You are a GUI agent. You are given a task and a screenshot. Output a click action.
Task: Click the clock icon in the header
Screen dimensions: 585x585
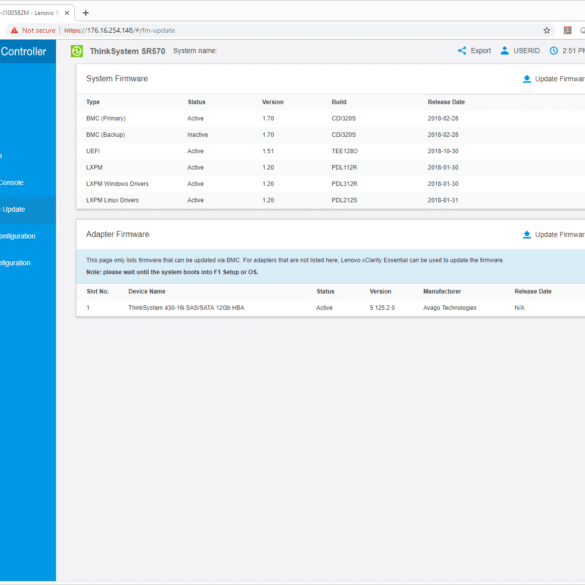coord(554,51)
